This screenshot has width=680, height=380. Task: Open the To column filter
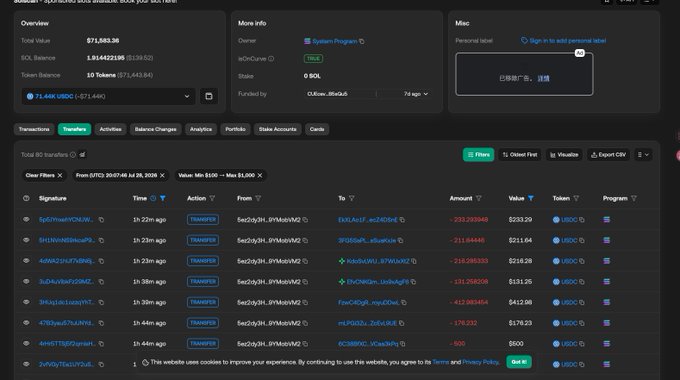351,198
